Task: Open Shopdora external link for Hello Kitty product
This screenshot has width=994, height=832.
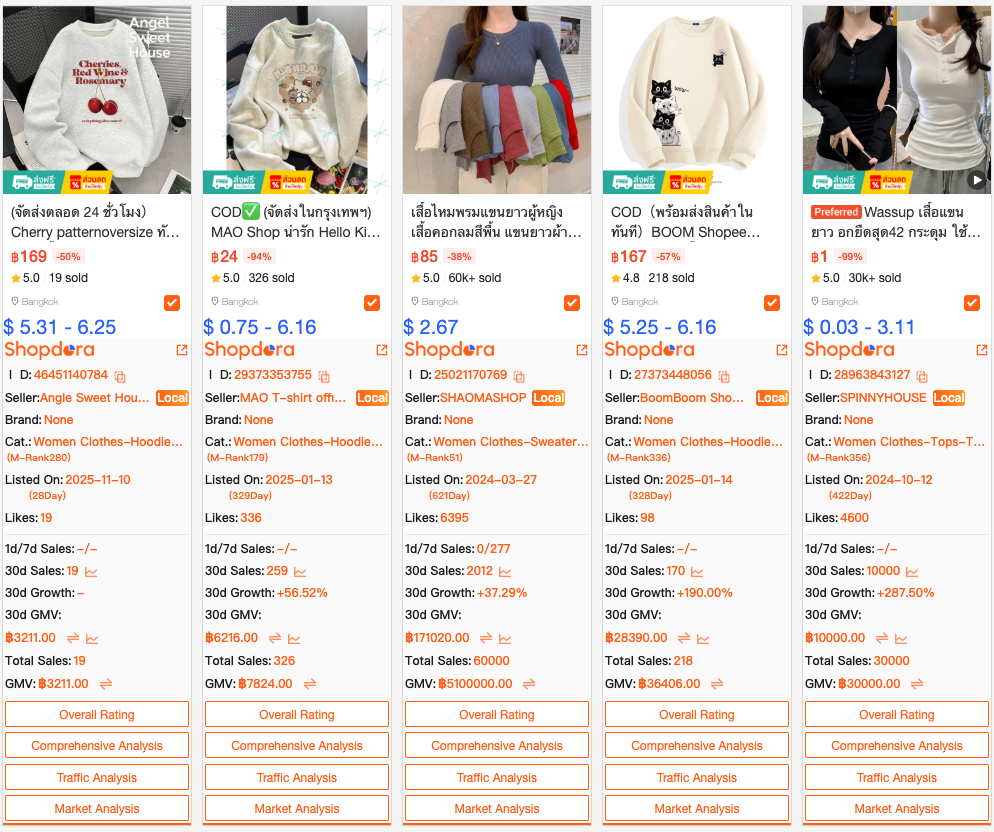Action: [x=382, y=350]
